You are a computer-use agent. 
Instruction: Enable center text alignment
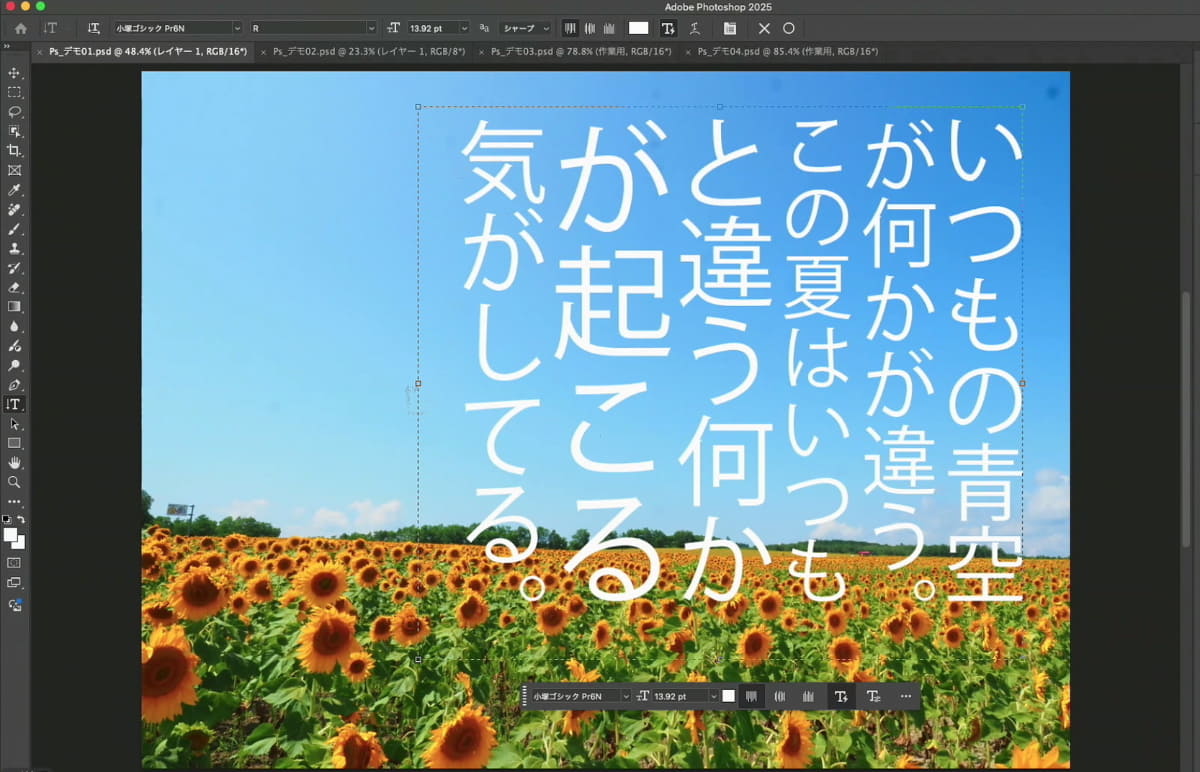pos(590,27)
